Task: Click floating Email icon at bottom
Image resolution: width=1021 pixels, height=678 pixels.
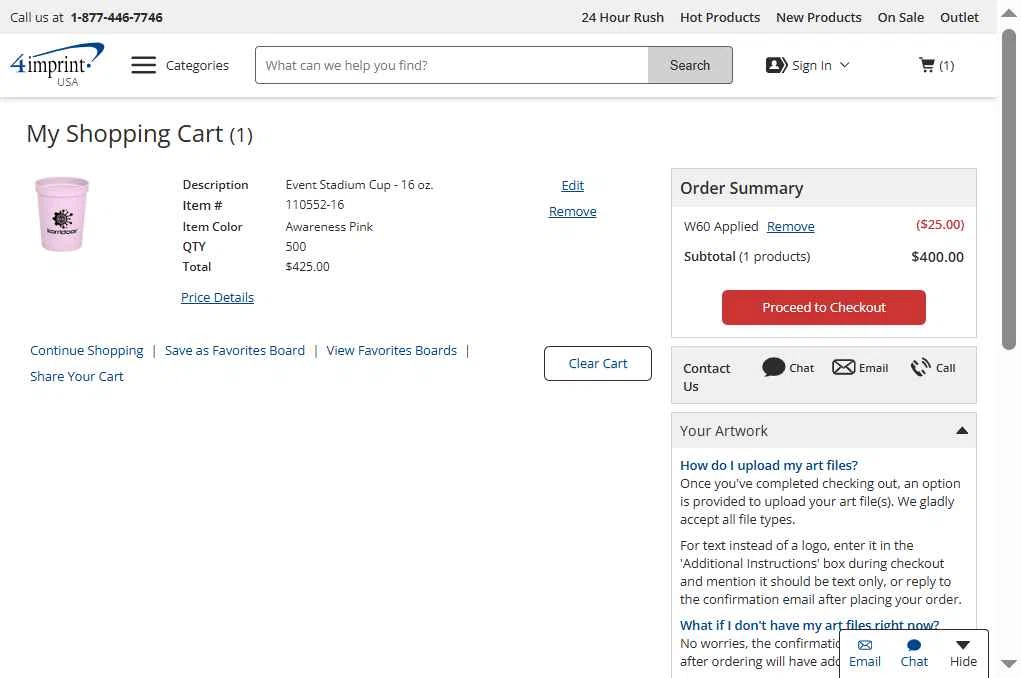Action: pos(865,645)
